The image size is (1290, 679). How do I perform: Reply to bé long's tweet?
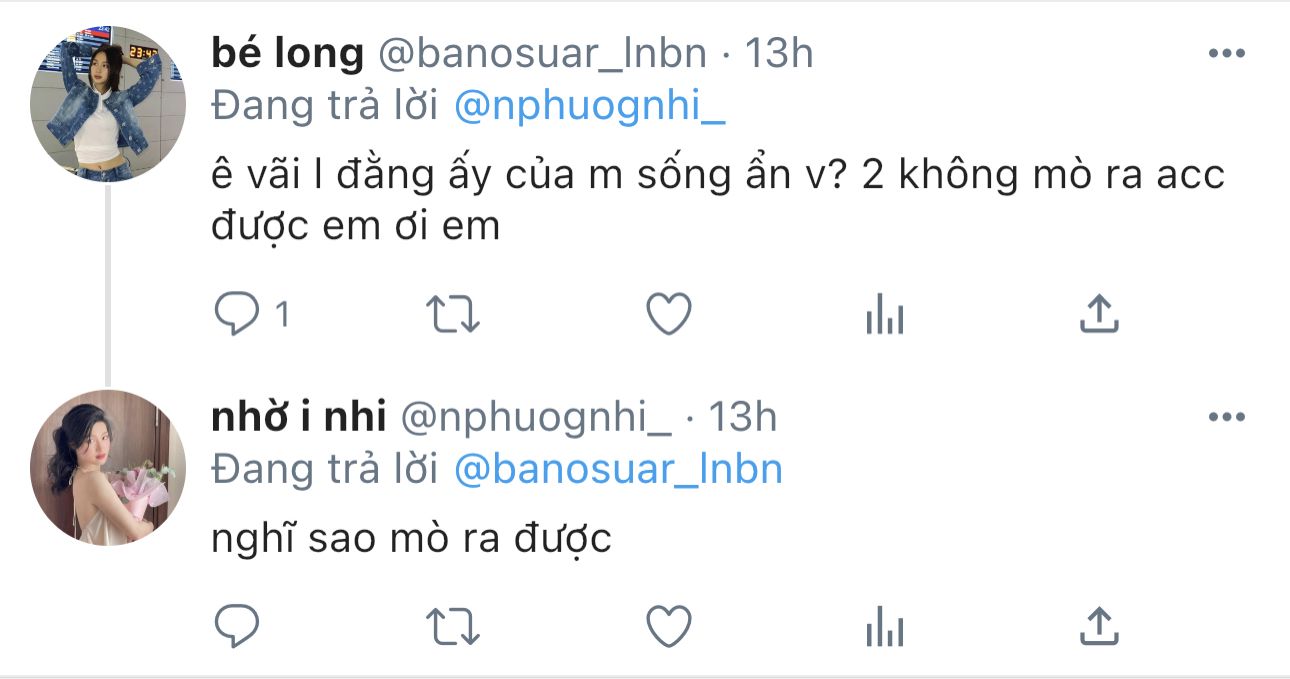[x=238, y=315]
